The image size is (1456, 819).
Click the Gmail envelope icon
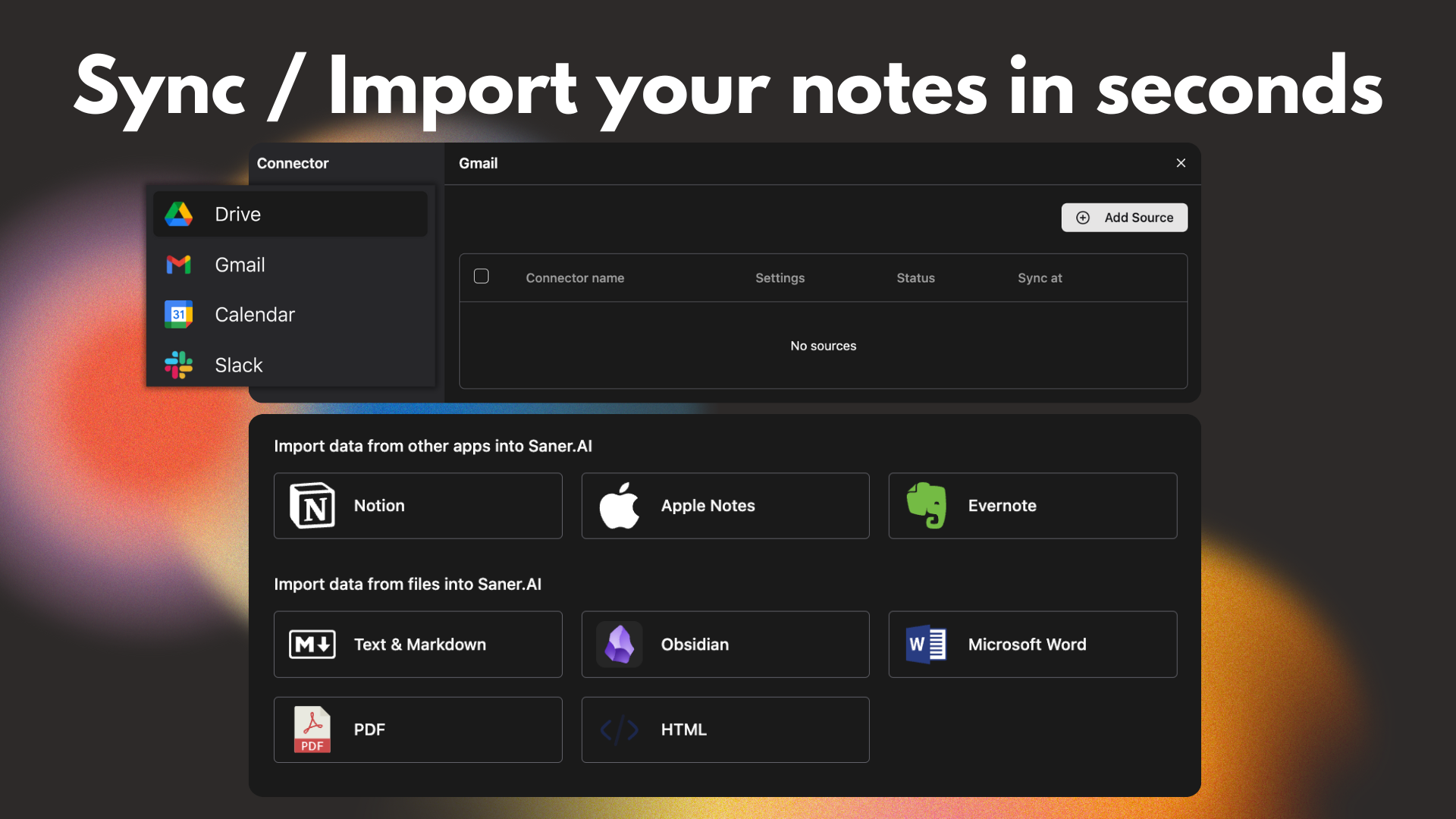[x=179, y=265]
